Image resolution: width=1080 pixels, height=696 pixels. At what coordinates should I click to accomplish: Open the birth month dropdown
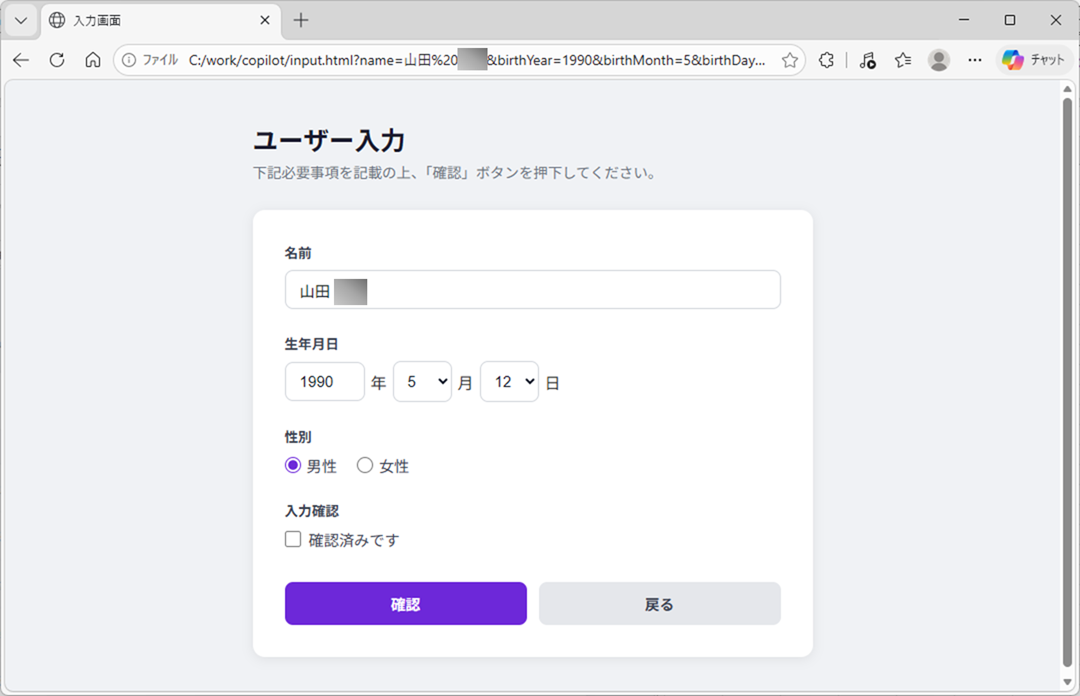422,382
